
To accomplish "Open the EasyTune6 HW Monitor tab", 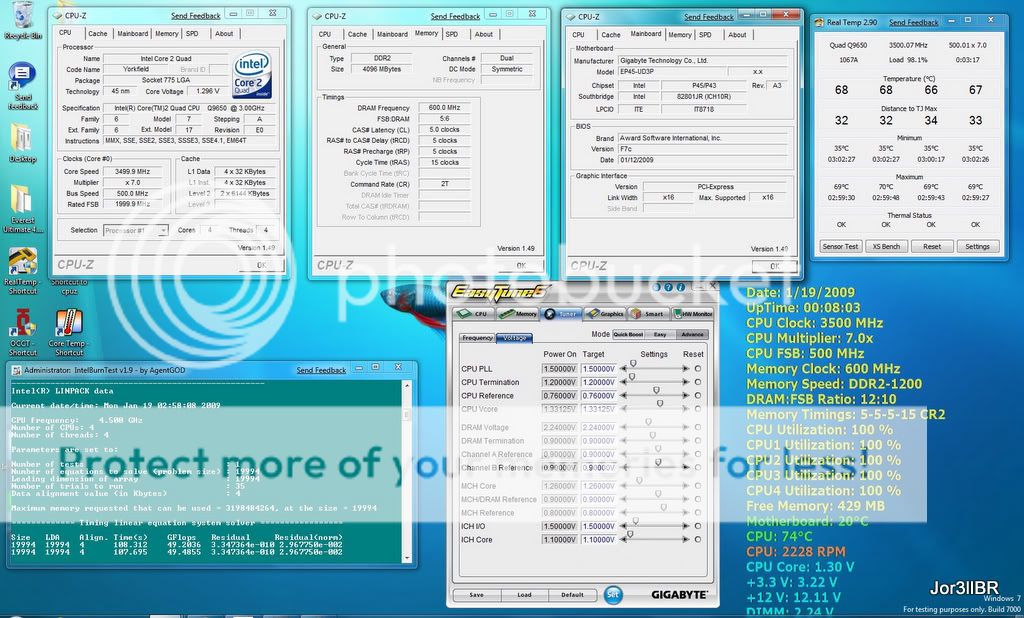I will (692, 314).
